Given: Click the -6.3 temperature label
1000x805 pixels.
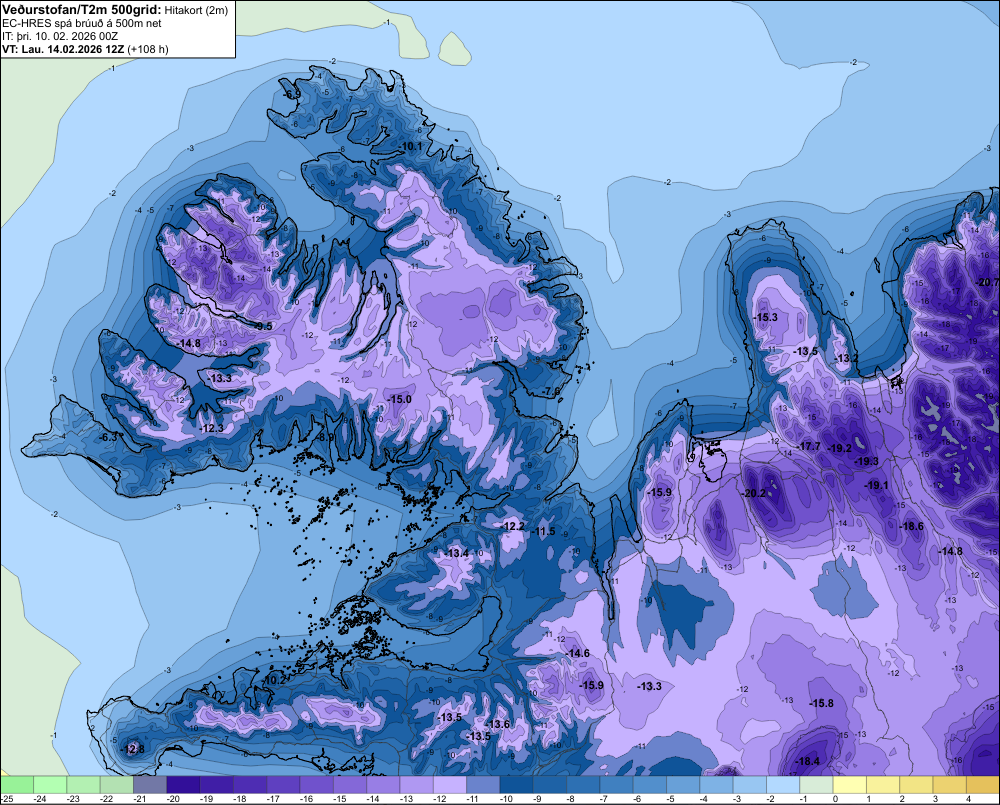Looking at the screenshot, I should click(x=109, y=437).
